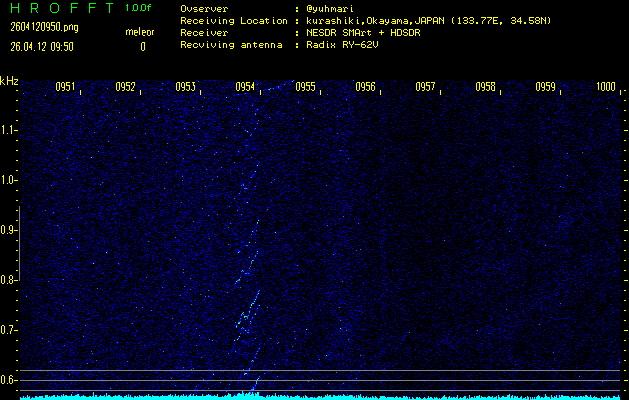Select the 26.04.12 09:50 timestamp

click(x=41, y=45)
